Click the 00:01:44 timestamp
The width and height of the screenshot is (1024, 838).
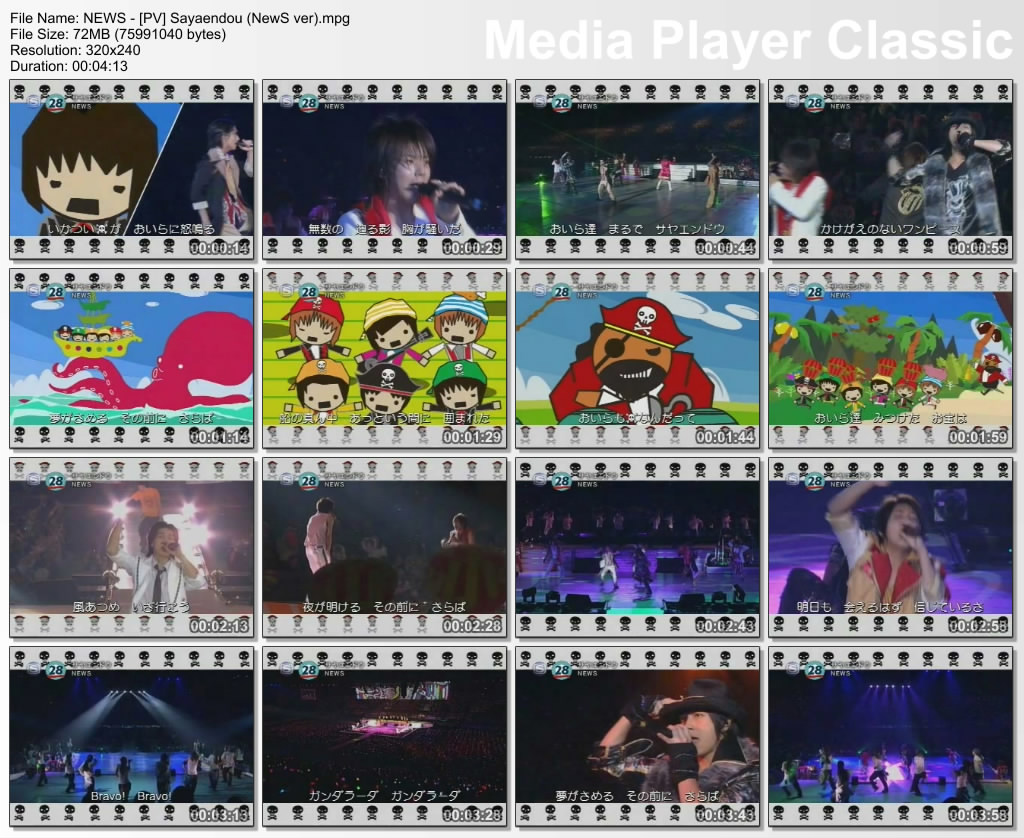[725, 436]
